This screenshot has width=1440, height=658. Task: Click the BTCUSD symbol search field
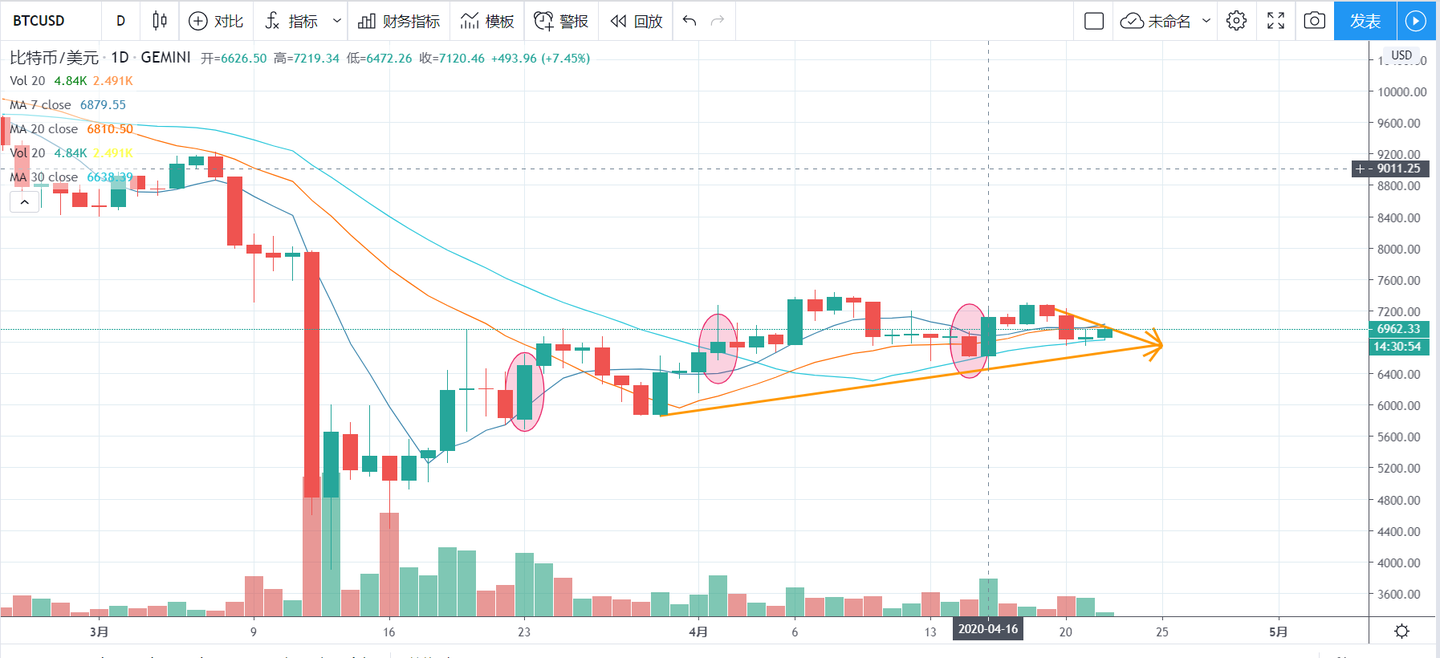pos(45,21)
